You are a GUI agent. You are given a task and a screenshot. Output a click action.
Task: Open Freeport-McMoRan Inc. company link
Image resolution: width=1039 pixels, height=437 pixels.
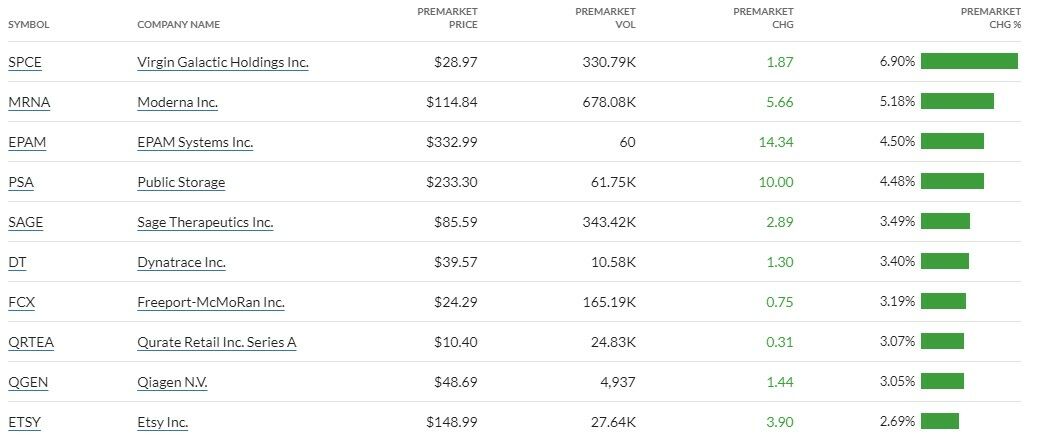point(210,302)
